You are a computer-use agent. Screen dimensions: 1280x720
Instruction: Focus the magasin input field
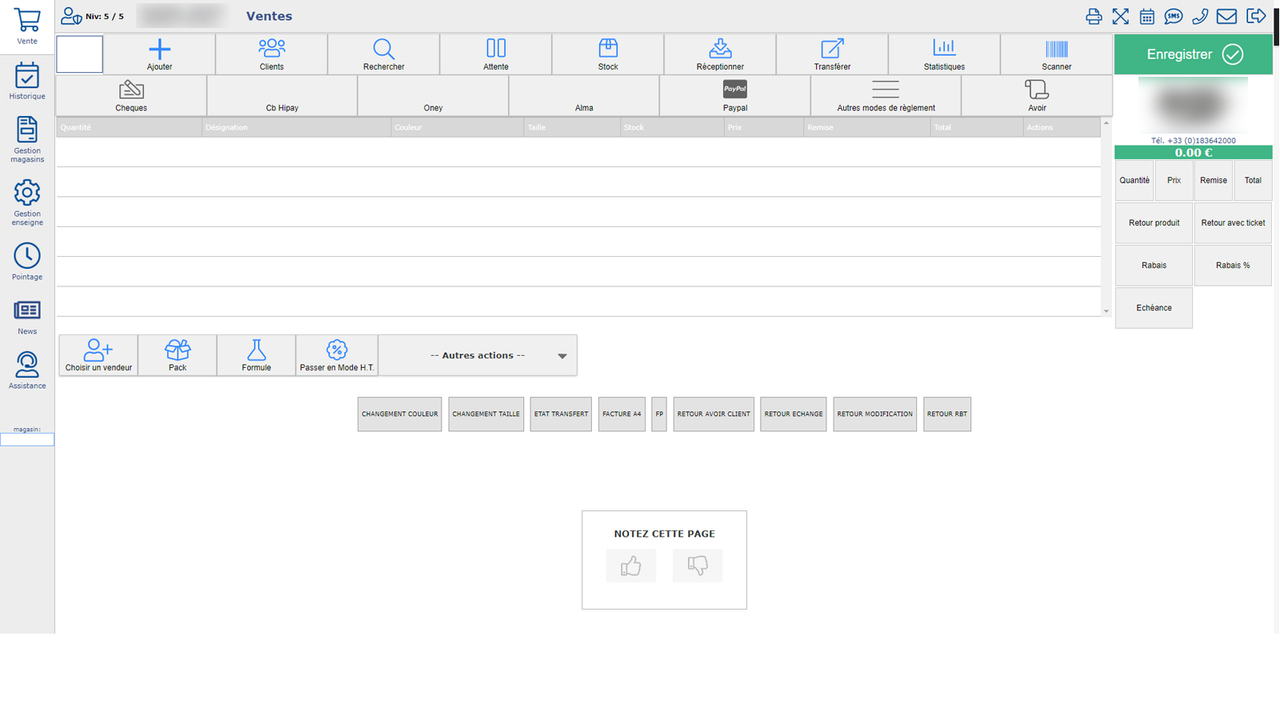[x=27, y=440]
